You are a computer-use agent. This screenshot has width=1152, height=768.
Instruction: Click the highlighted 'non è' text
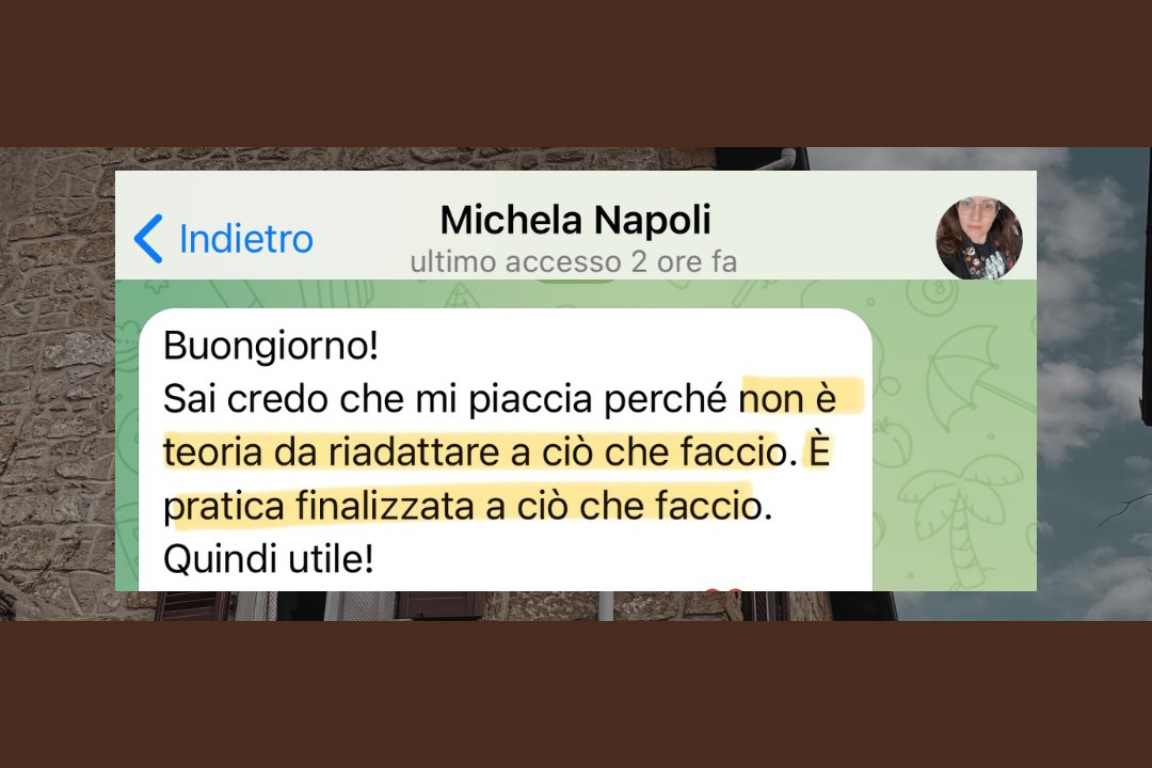point(788,398)
